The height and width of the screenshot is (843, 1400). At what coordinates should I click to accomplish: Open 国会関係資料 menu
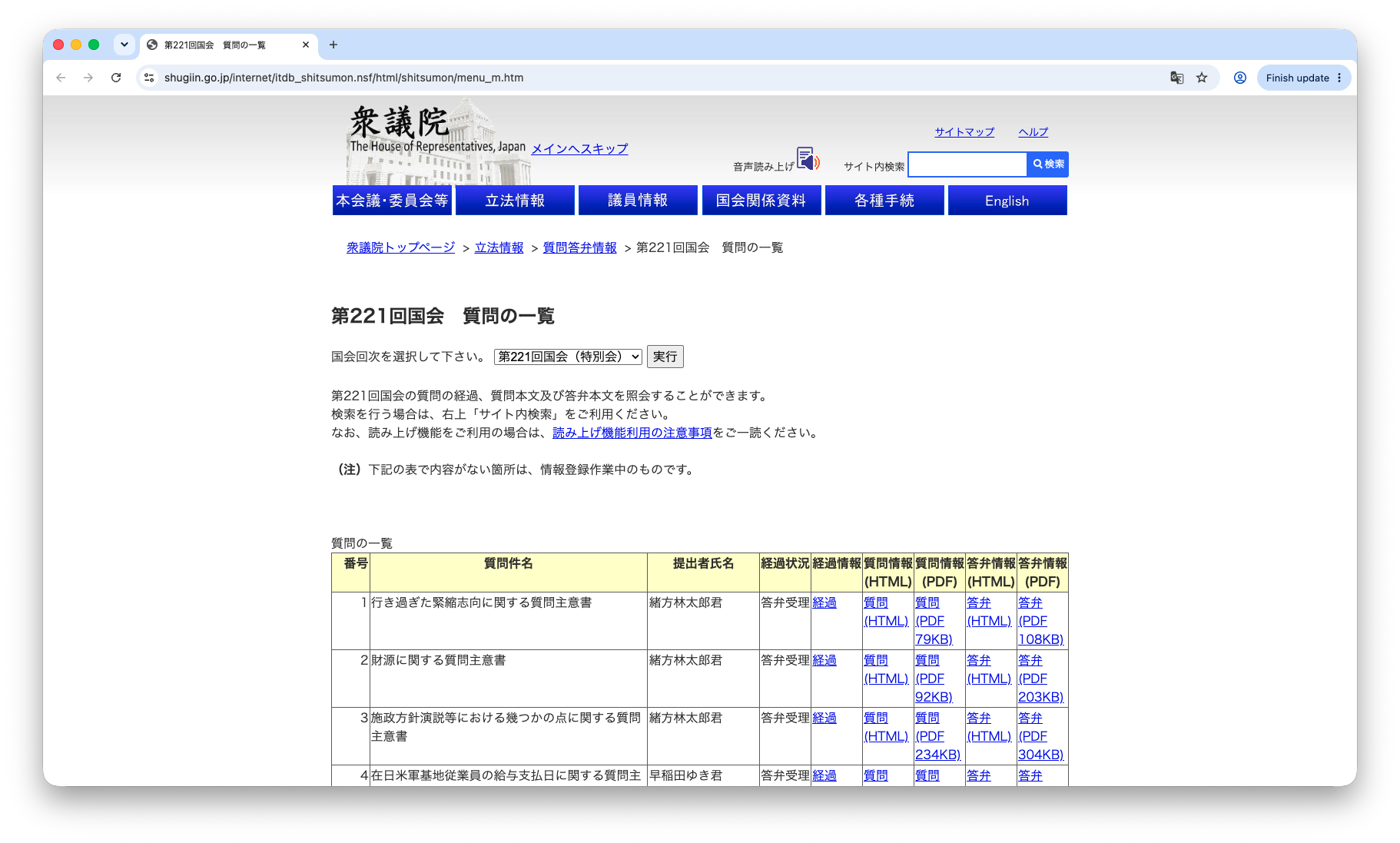[x=761, y=201]
